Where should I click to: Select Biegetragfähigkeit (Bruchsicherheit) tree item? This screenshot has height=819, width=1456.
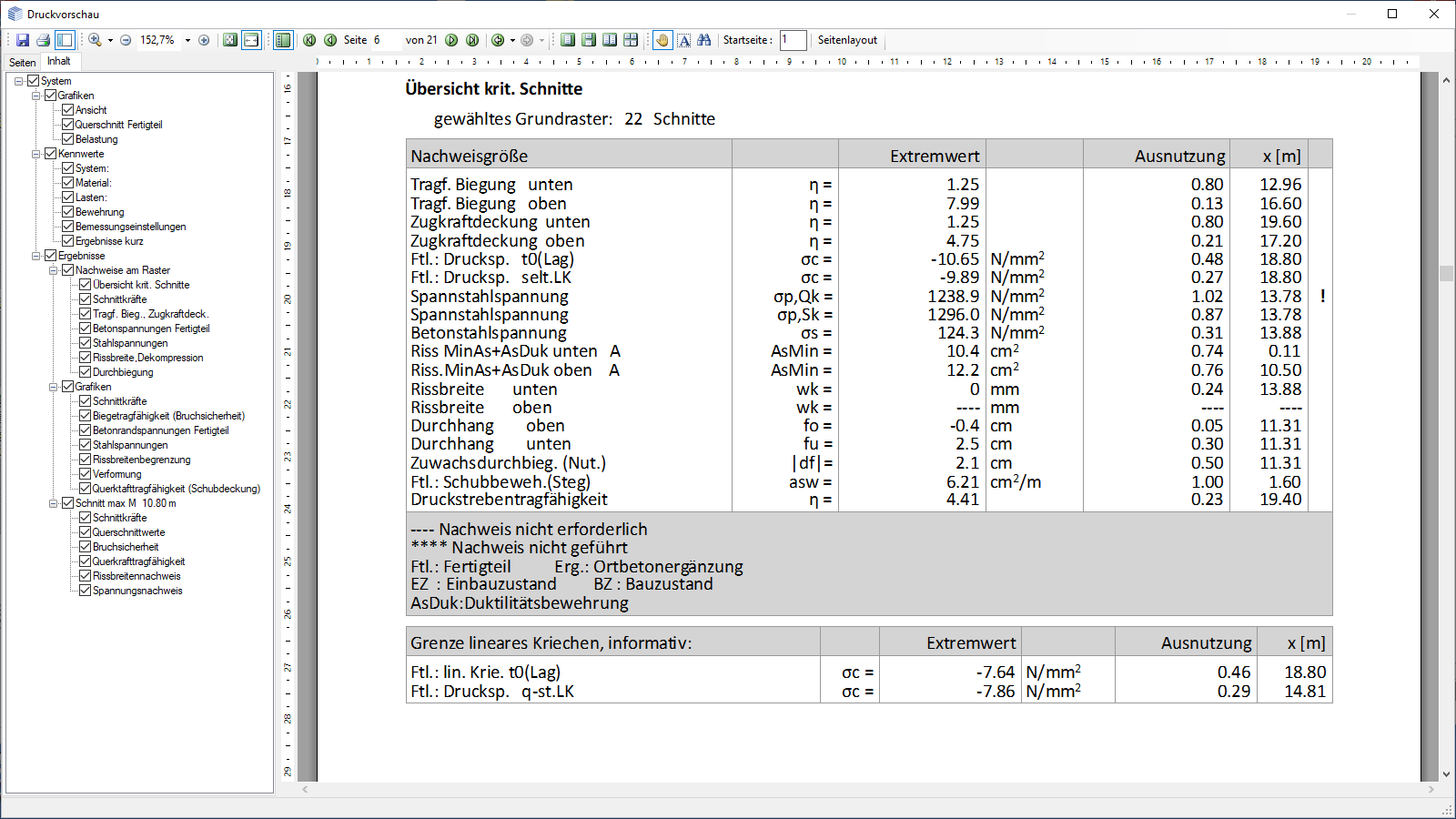[168, 416]
